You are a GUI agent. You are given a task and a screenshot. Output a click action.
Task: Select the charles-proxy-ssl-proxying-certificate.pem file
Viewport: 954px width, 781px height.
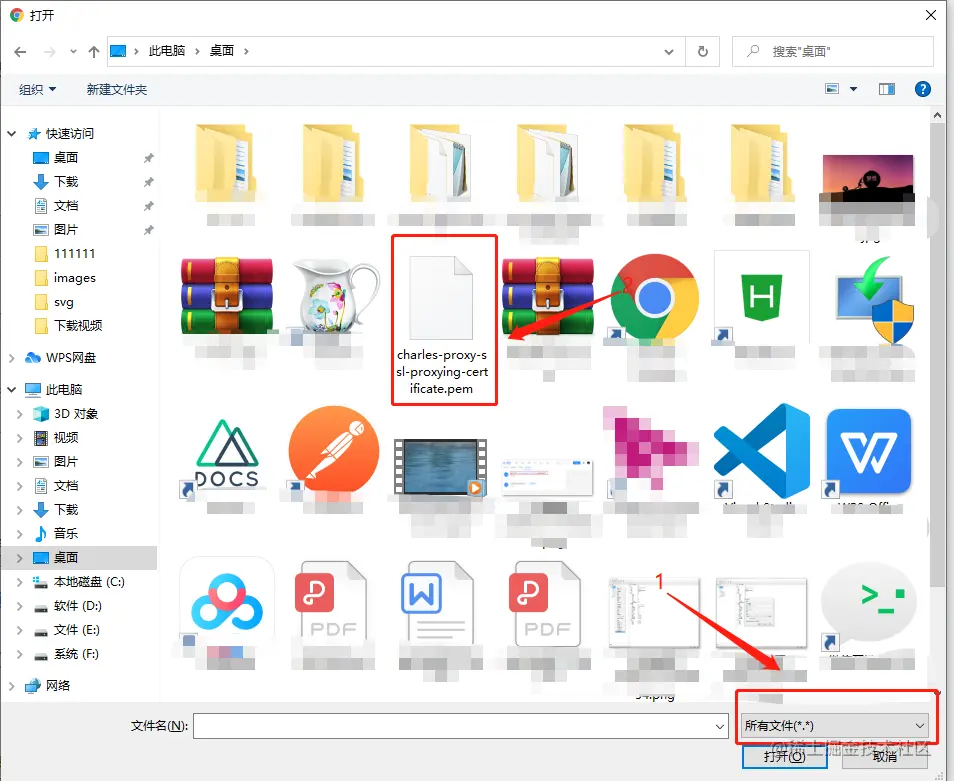tap(442, 321)
